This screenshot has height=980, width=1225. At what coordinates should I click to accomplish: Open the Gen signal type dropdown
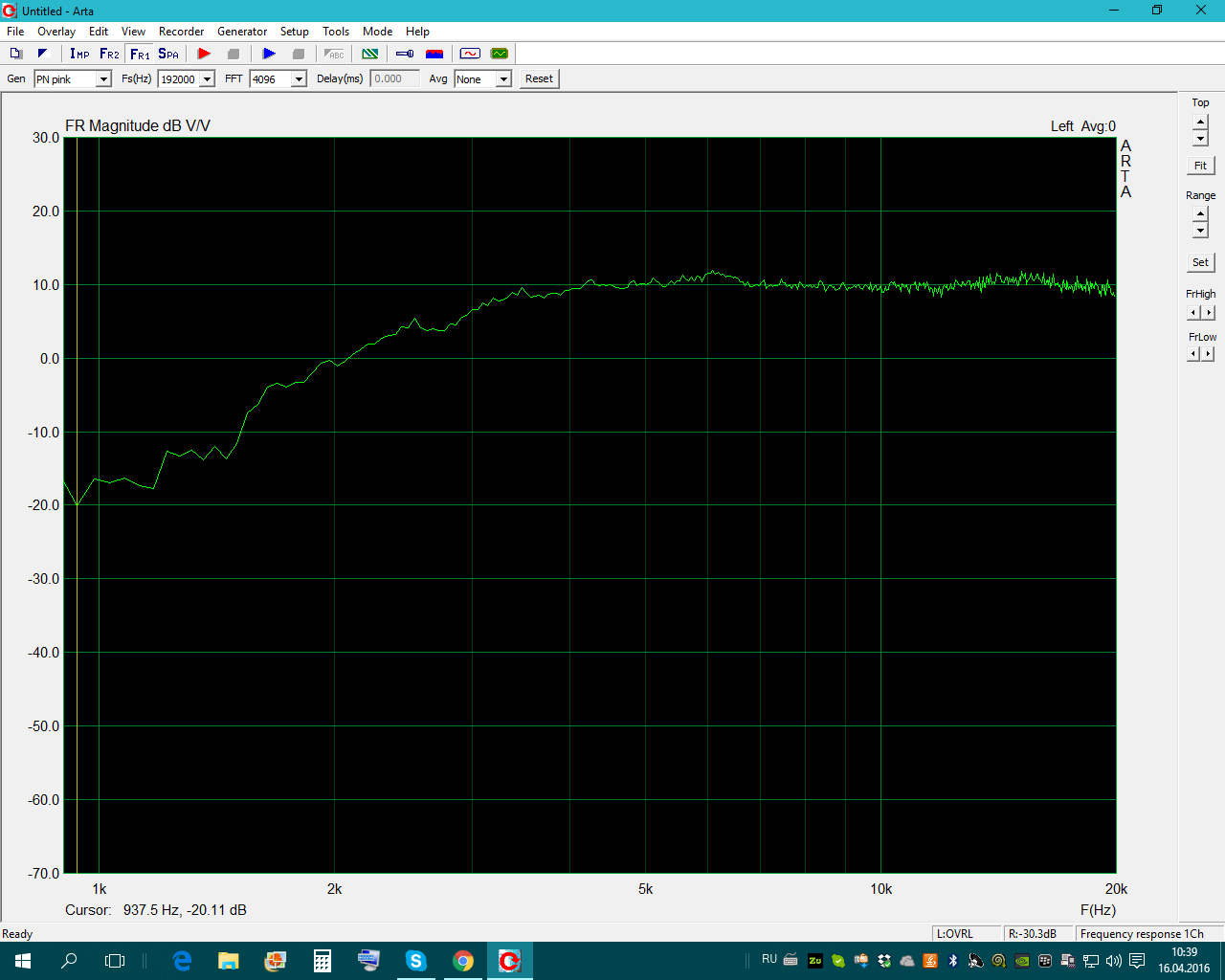[x=103, y=79]
